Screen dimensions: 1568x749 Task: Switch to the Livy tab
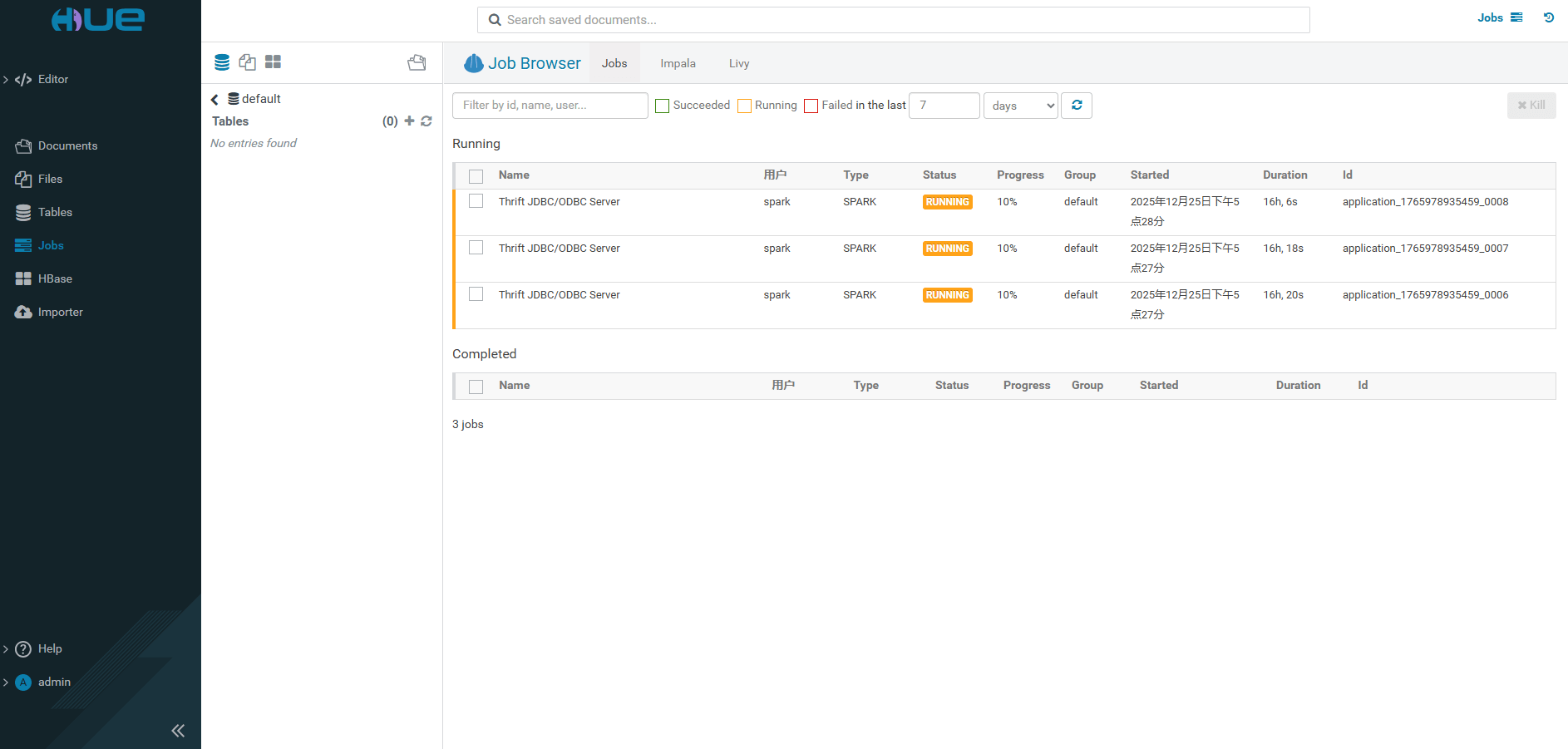[x=738, y=64]
